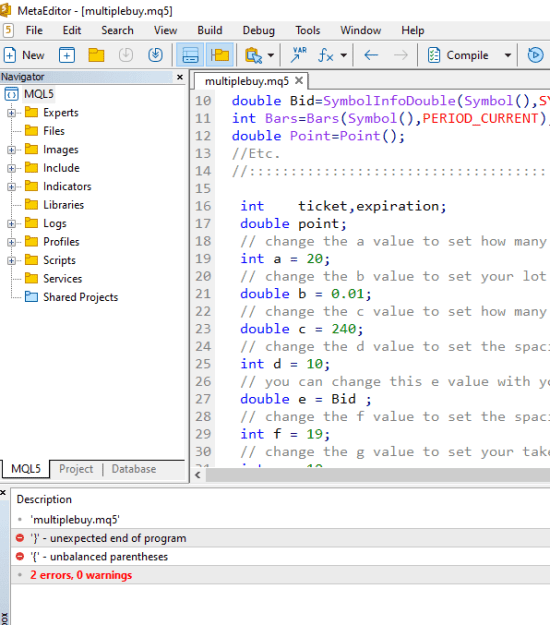Click the fx function icon
The width and height of the screenshot is (550, 625).
point(326,55)
